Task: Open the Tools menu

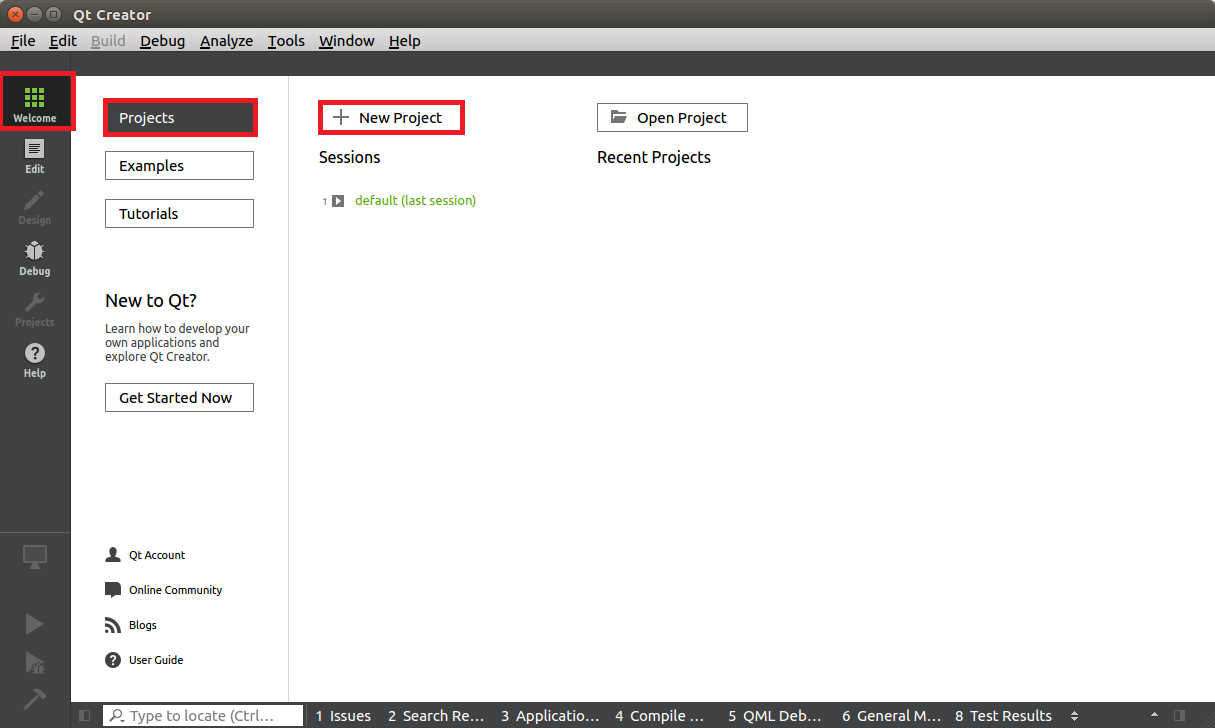Action: click(286, 41)
